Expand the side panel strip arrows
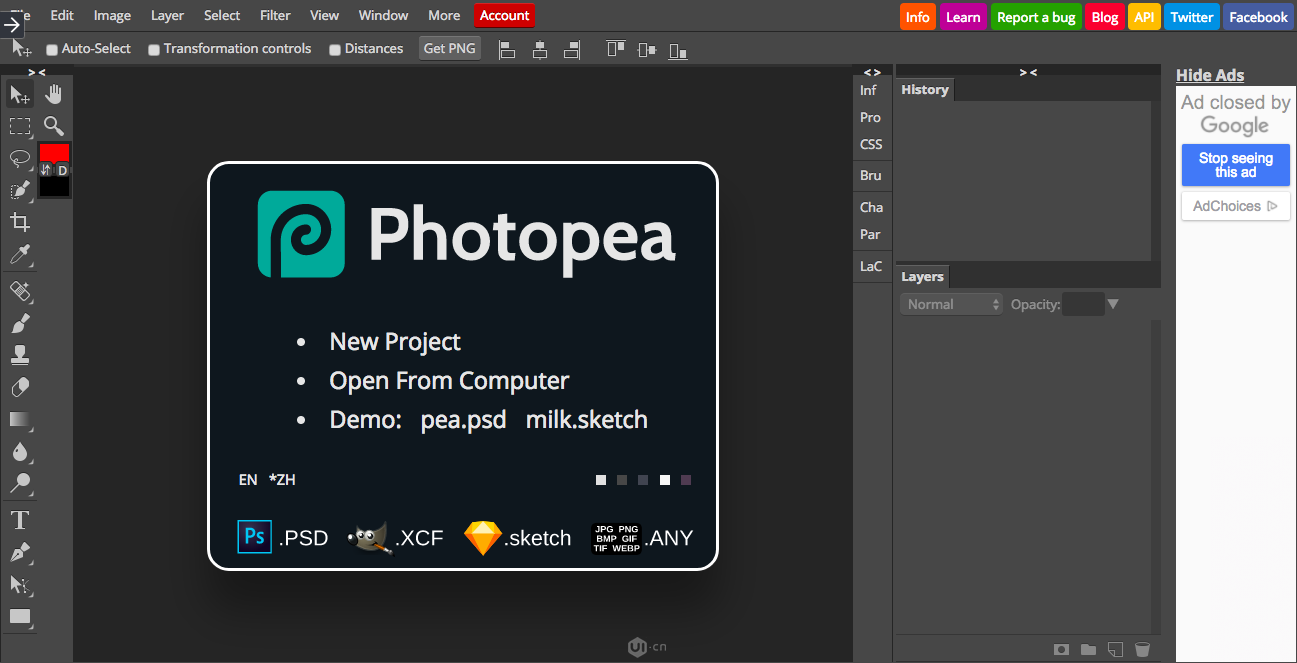Screen dimensions: 1297x663 [x=872, y=72]
